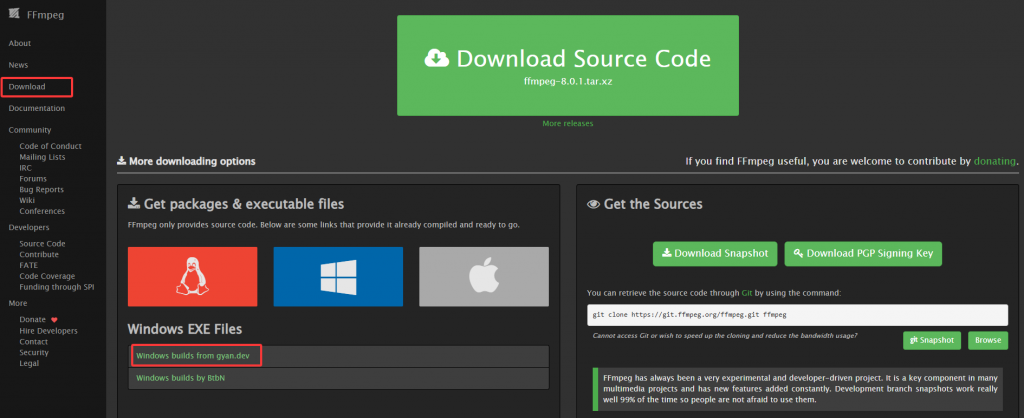Viewport: 1024px width, 418px height.
Task: Click the git clone command field
Action: point(797,314)
